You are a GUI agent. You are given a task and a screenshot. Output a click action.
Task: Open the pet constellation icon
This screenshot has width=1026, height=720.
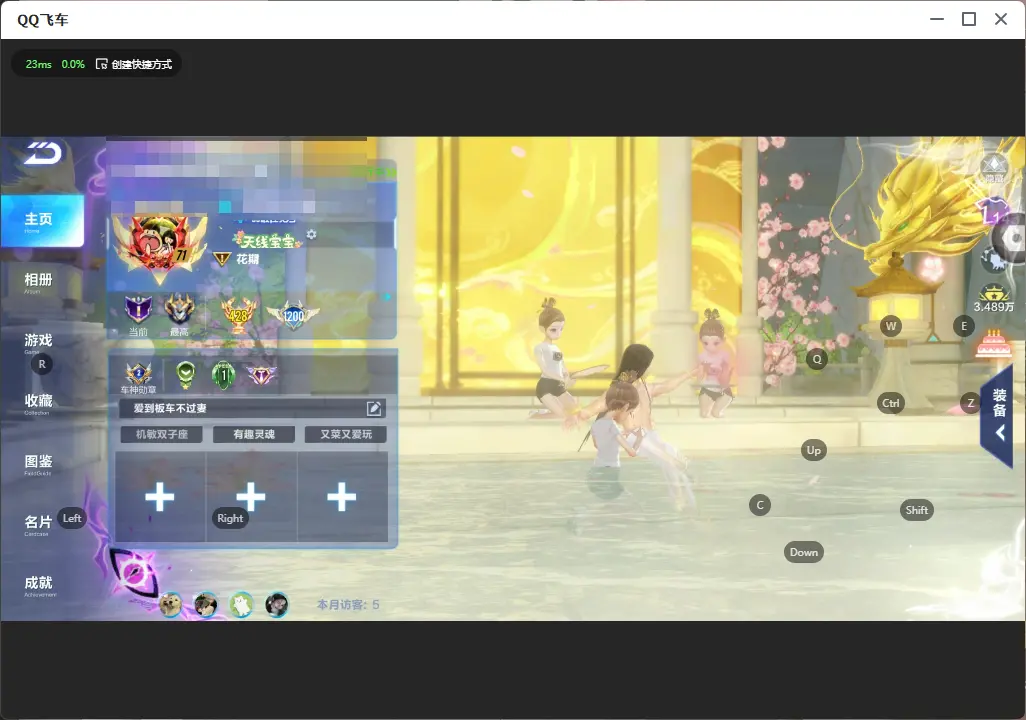pyautogui.click(x=993, y=261)
